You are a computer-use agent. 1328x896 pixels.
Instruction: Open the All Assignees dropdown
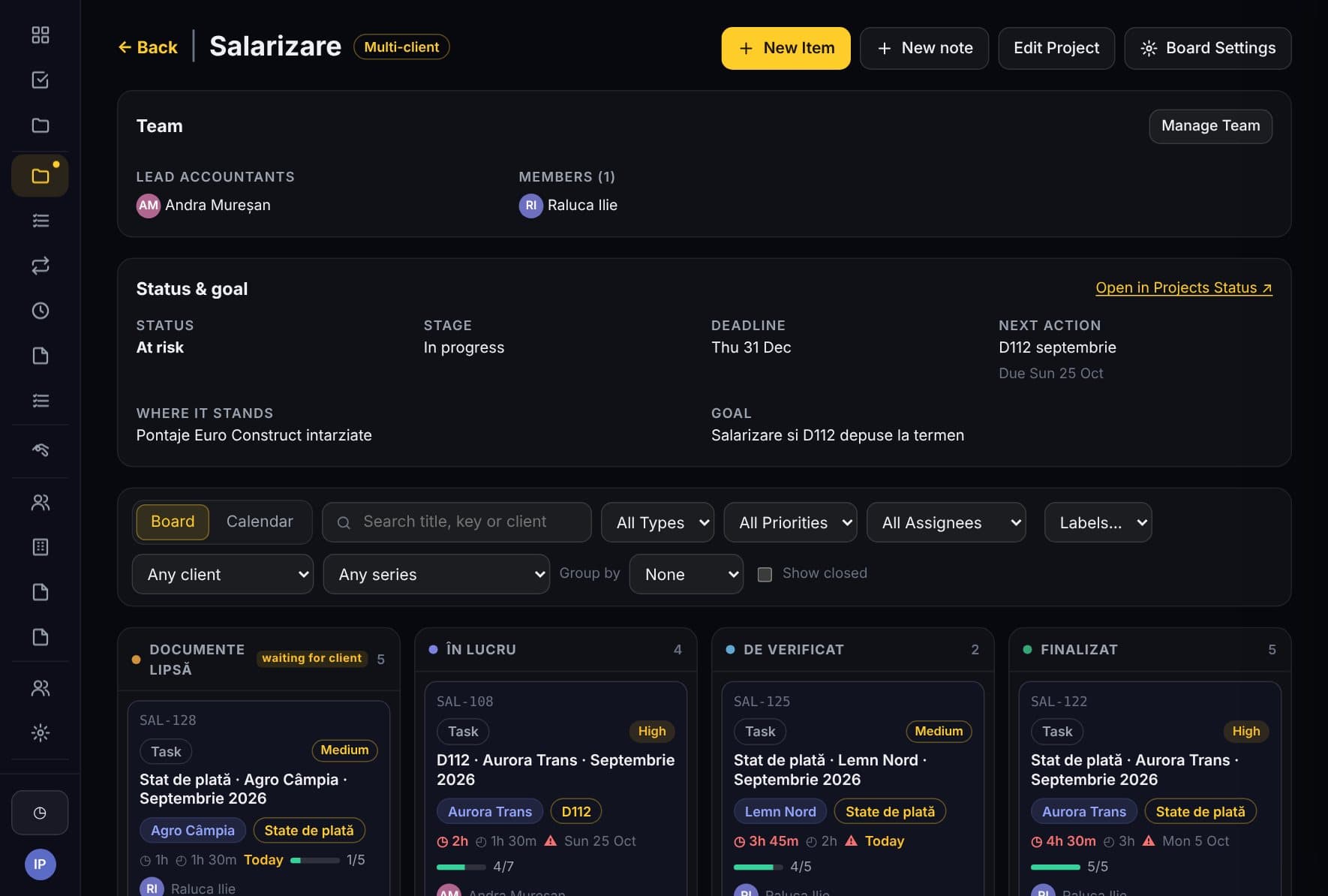(x=946, y=522)
